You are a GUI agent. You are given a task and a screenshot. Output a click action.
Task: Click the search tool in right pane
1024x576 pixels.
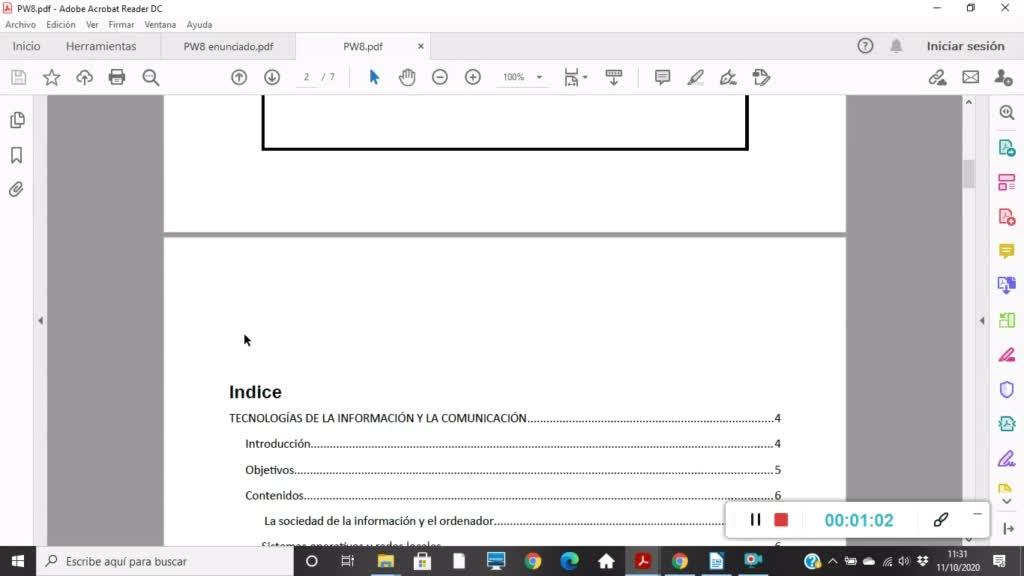click(1006, 113)
